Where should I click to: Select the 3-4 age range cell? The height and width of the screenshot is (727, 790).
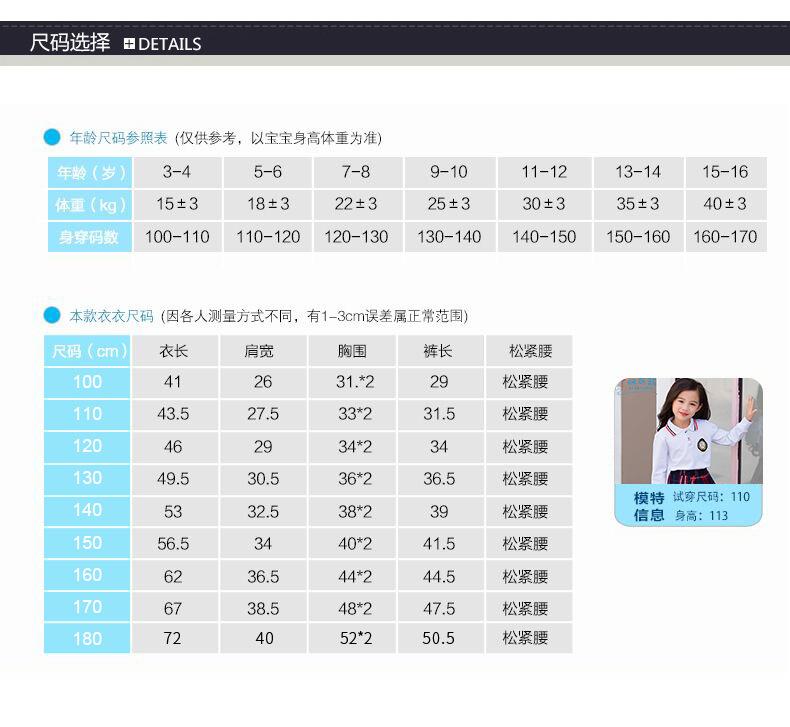[177, 172]
